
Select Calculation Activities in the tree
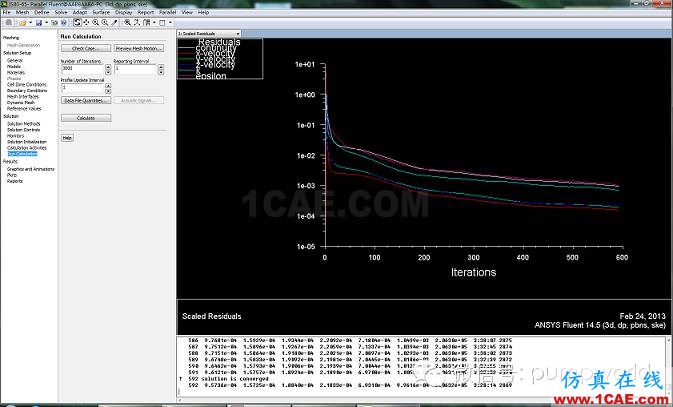27,148
